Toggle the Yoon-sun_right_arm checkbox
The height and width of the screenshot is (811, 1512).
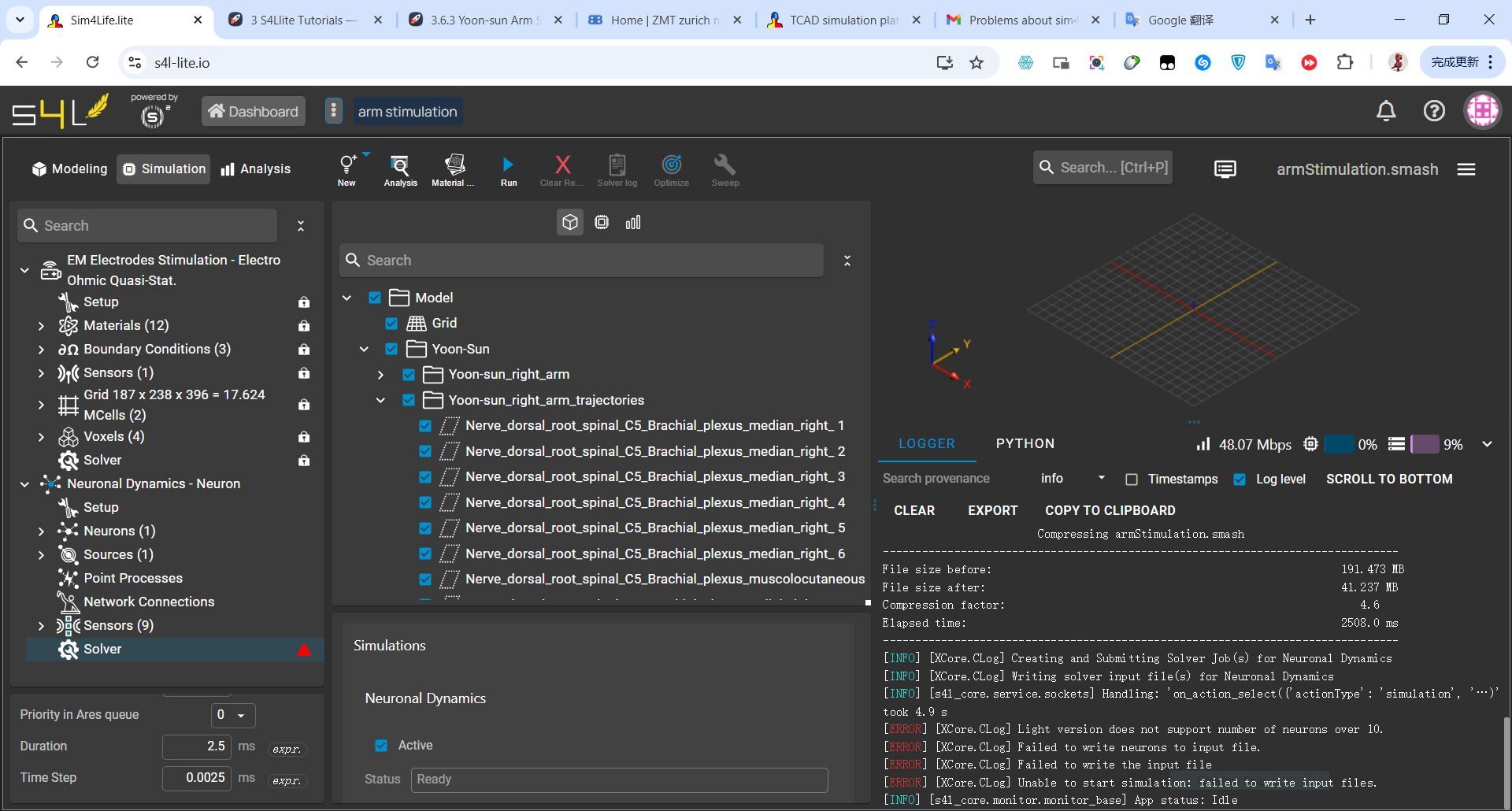click(409, 375)
